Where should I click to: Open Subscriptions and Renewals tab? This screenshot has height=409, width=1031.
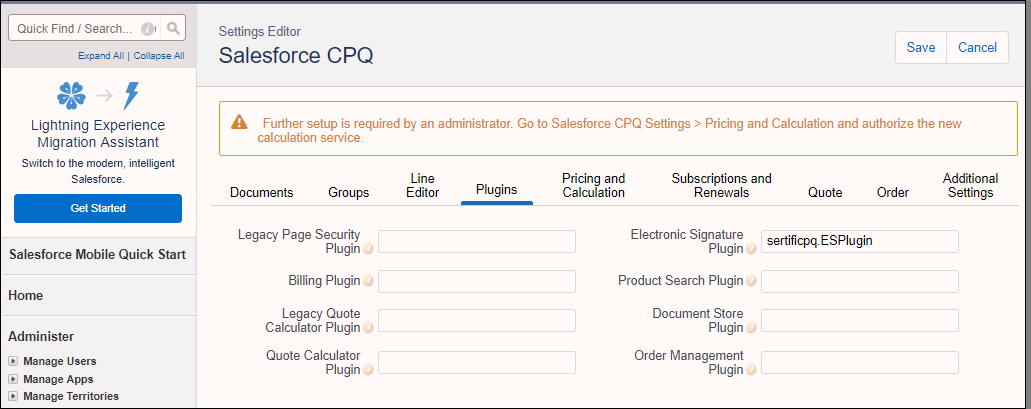tap(721, 185)
